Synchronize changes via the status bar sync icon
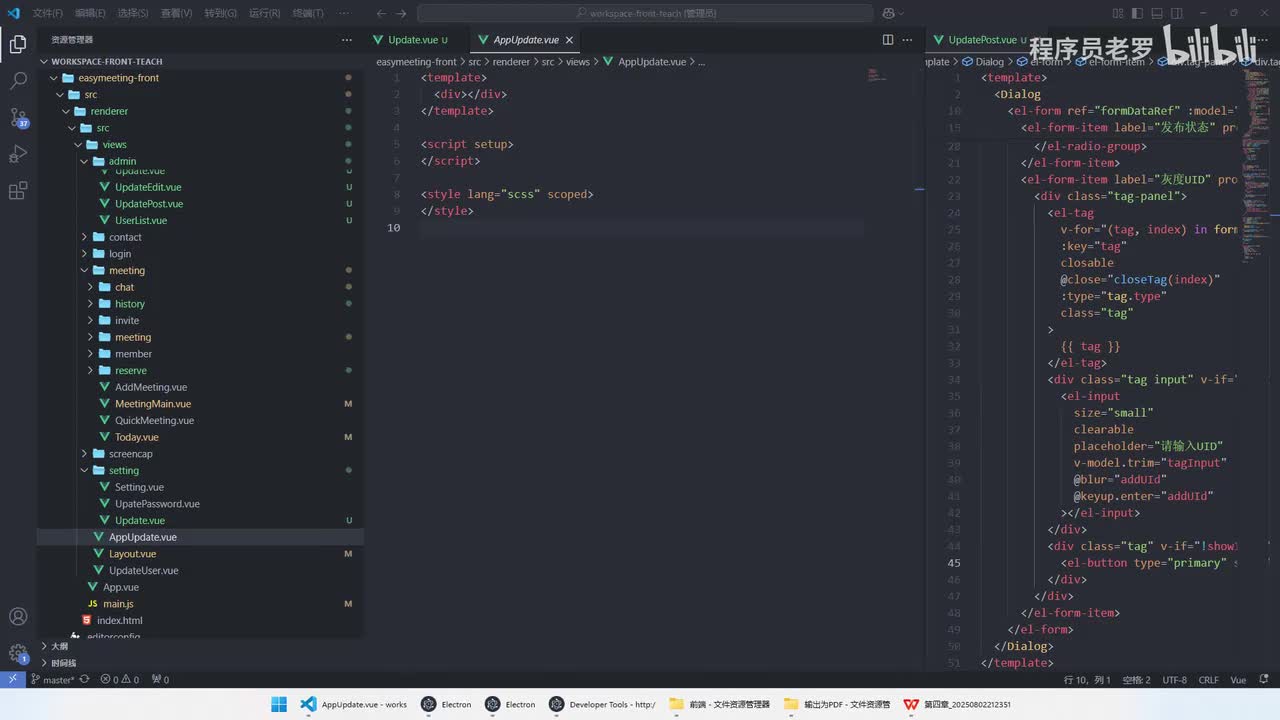 tap(84, 679)
